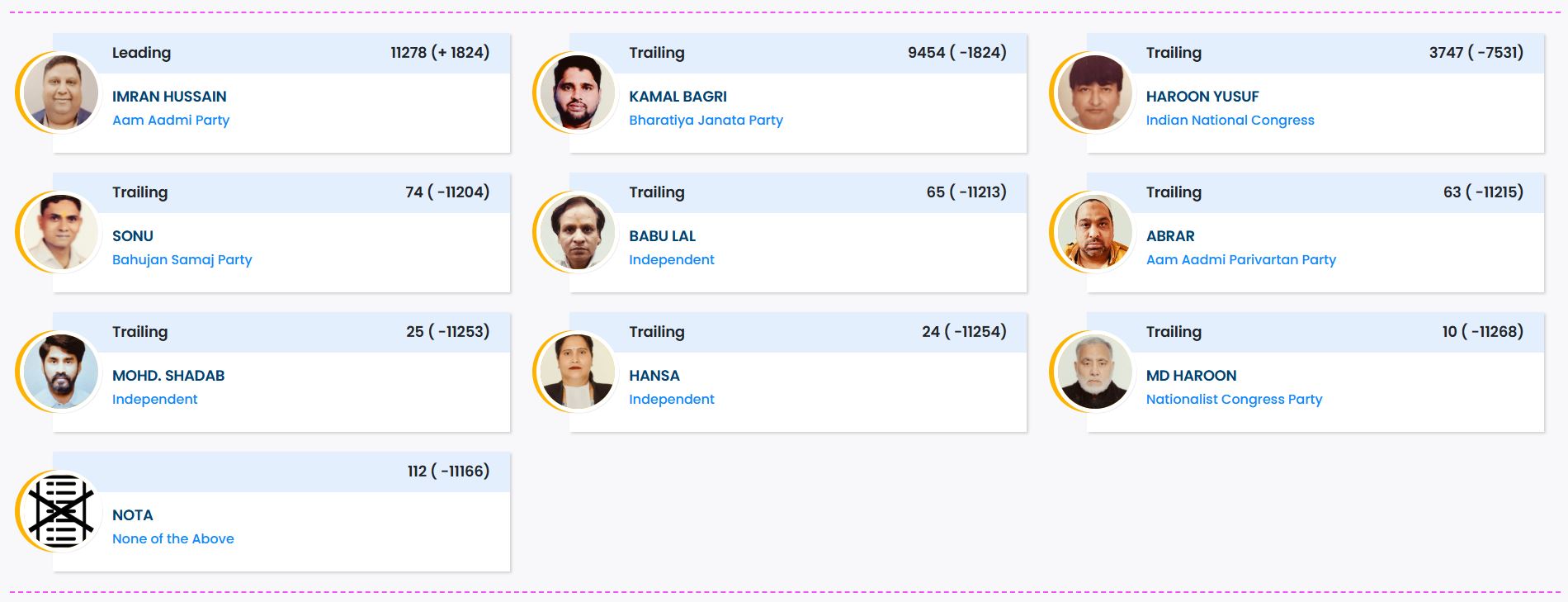Click the KAMAL BAGRI candidate name
The image size is (1568, 602).
pos(678,97)
